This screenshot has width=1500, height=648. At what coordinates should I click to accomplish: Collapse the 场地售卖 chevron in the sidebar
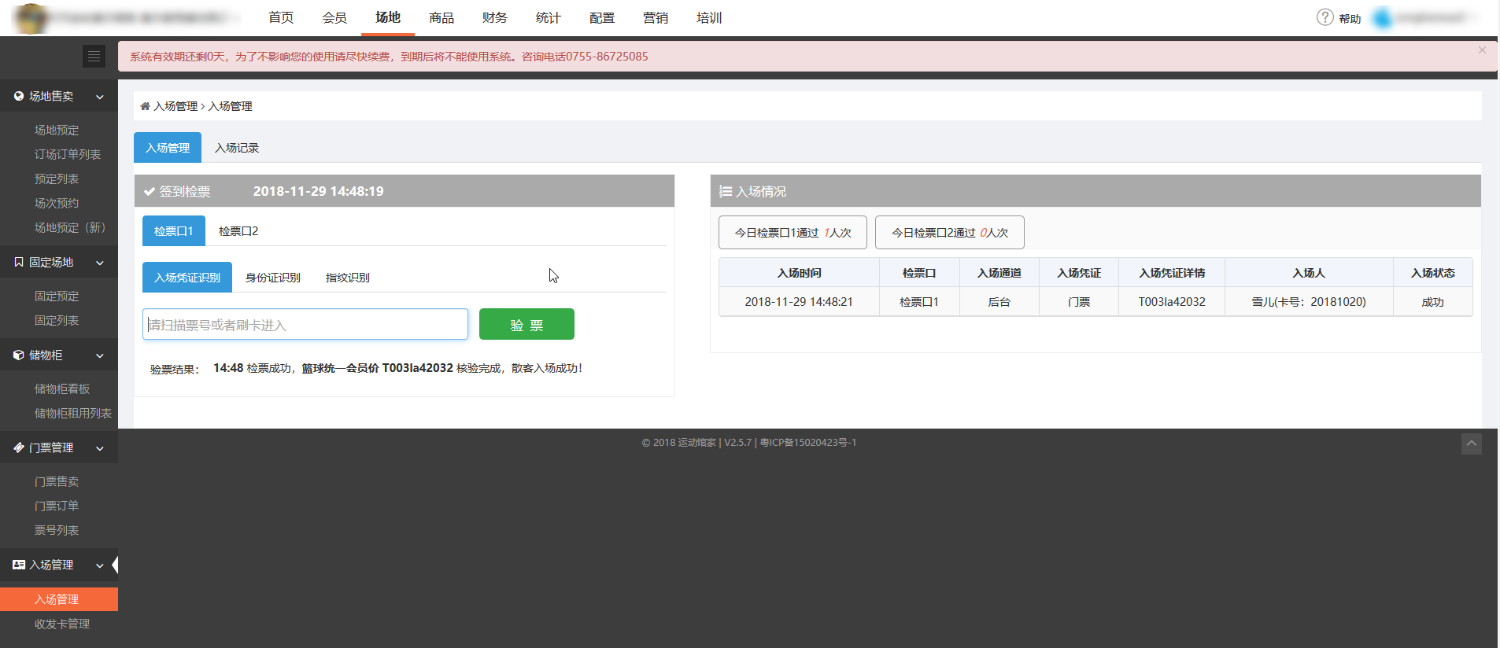coord(99,97)
